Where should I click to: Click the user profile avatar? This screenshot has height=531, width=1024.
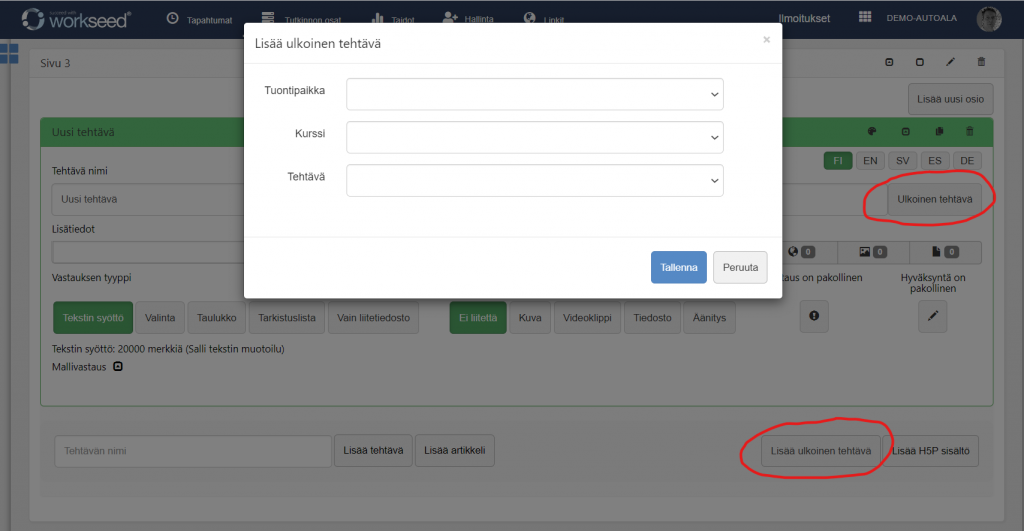coord(988,18)
